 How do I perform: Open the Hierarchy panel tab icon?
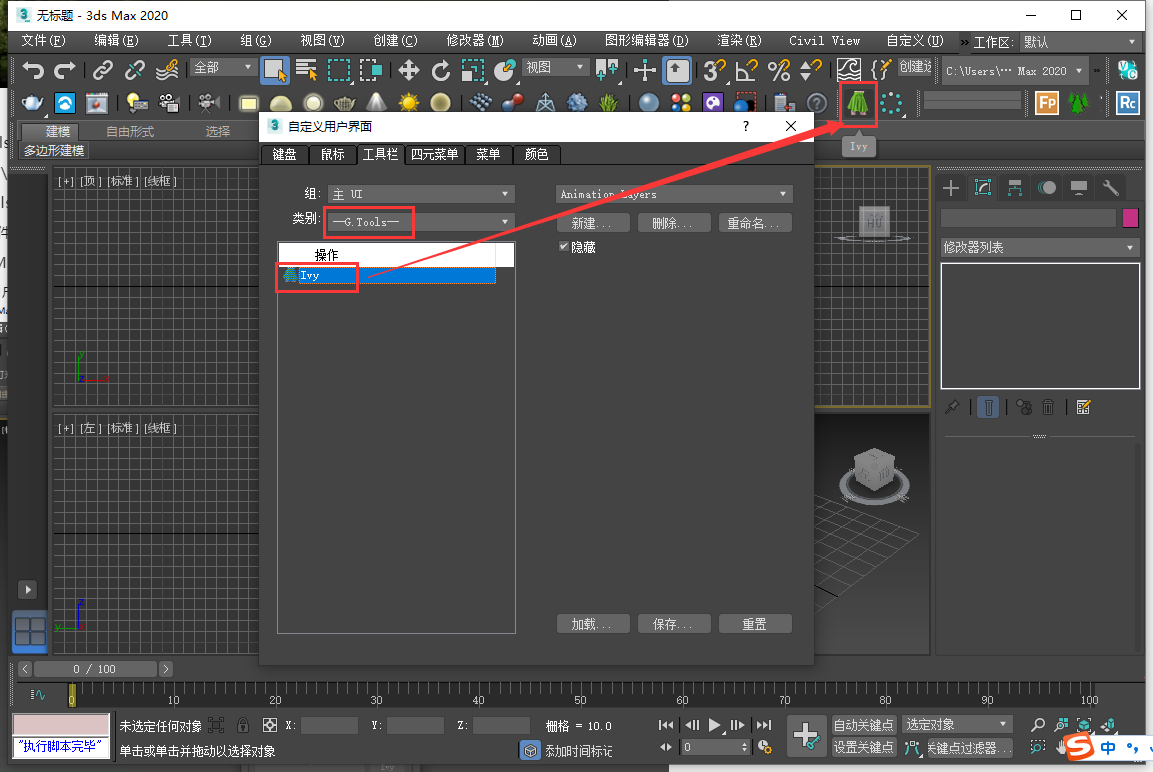point(1015,188)
